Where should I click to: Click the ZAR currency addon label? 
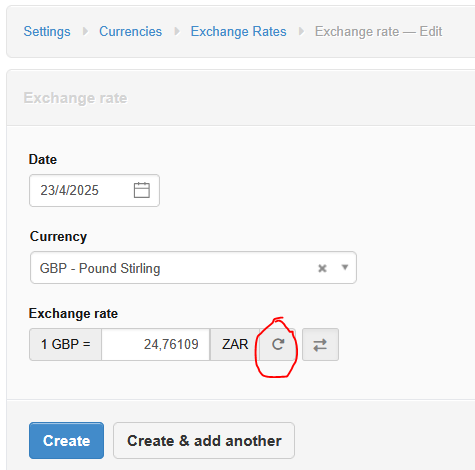coord(235,344)
